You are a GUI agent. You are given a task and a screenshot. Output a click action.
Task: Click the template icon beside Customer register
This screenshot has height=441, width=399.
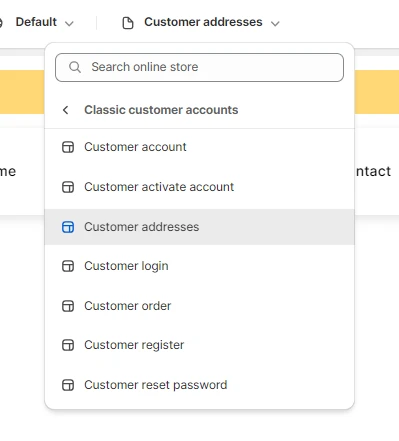coord(68,345)
